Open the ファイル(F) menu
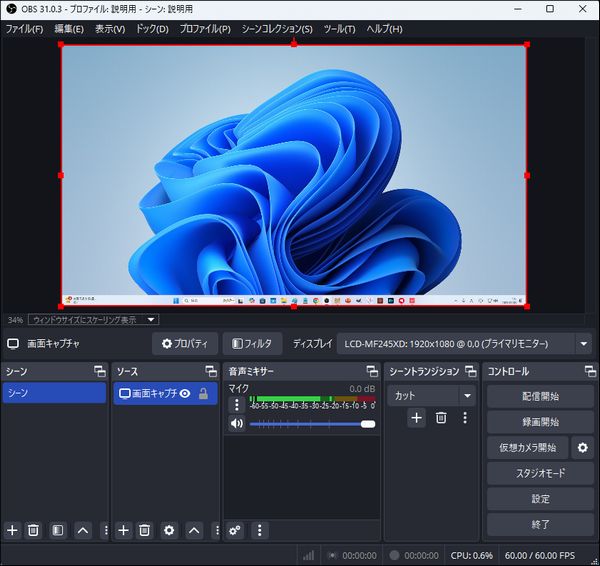 pyautogui.click(x=24, y=29)
